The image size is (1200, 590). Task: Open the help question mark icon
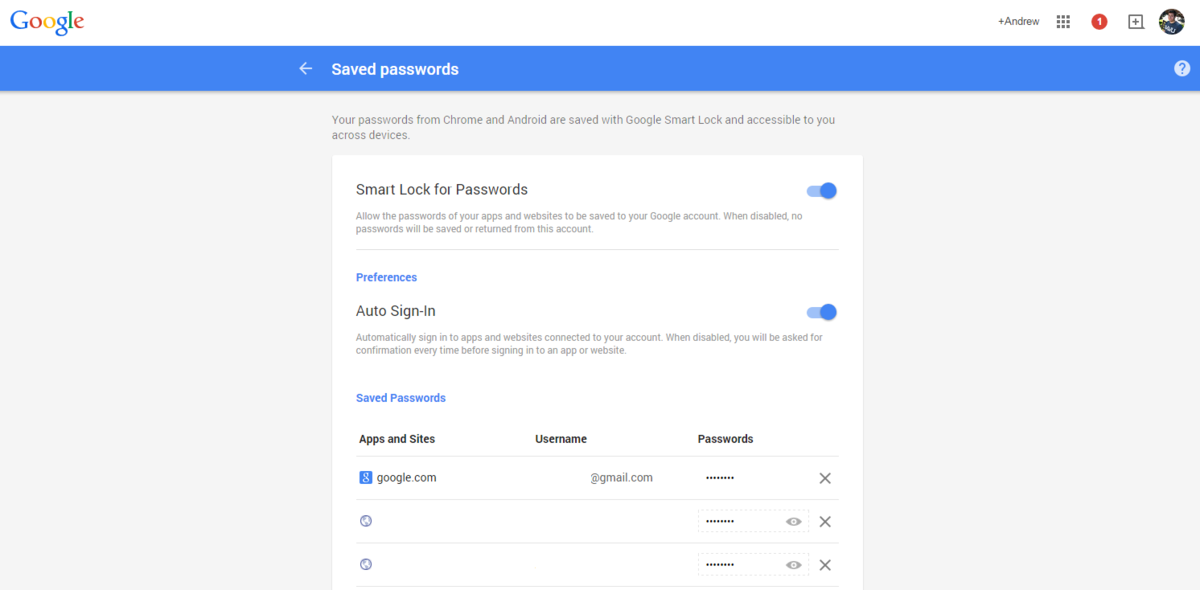pos(1182,69)
